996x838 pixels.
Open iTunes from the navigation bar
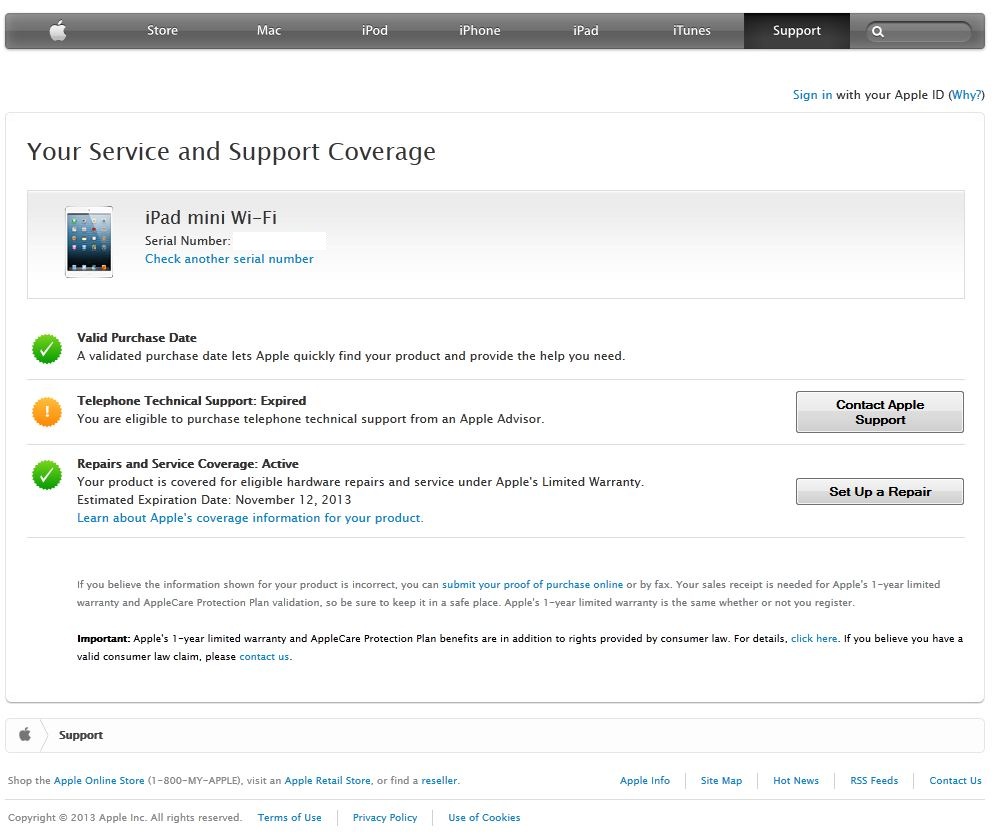click(691, 30)
